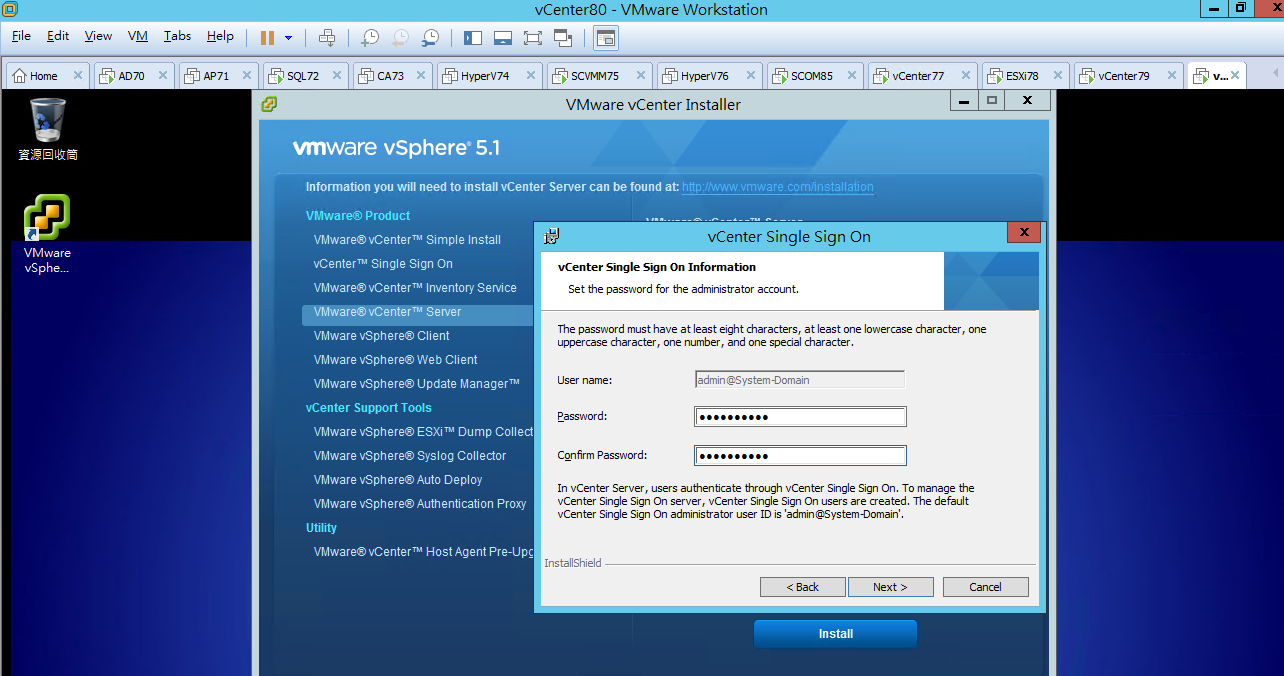Show or hide the library sidebar
The height and width of the screenshot is (676, 1284).
pos(473,38)
